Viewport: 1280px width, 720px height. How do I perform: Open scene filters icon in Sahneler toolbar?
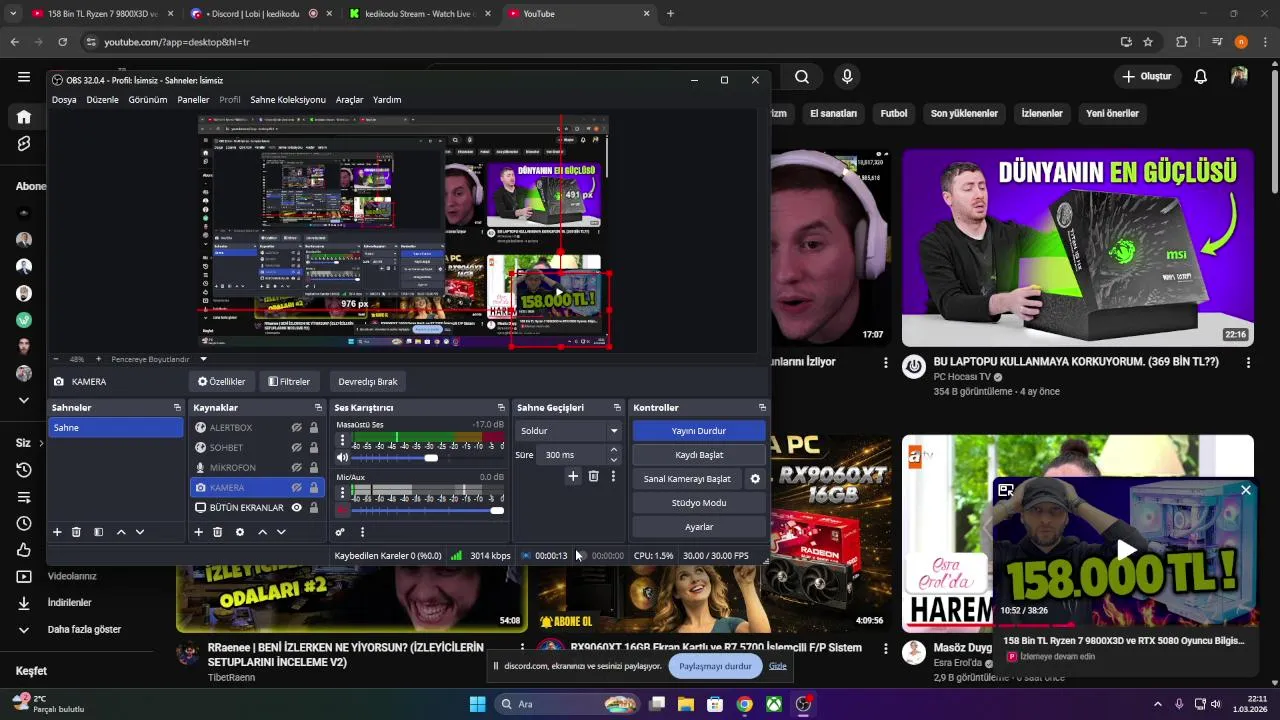click(x=98, y=532)
